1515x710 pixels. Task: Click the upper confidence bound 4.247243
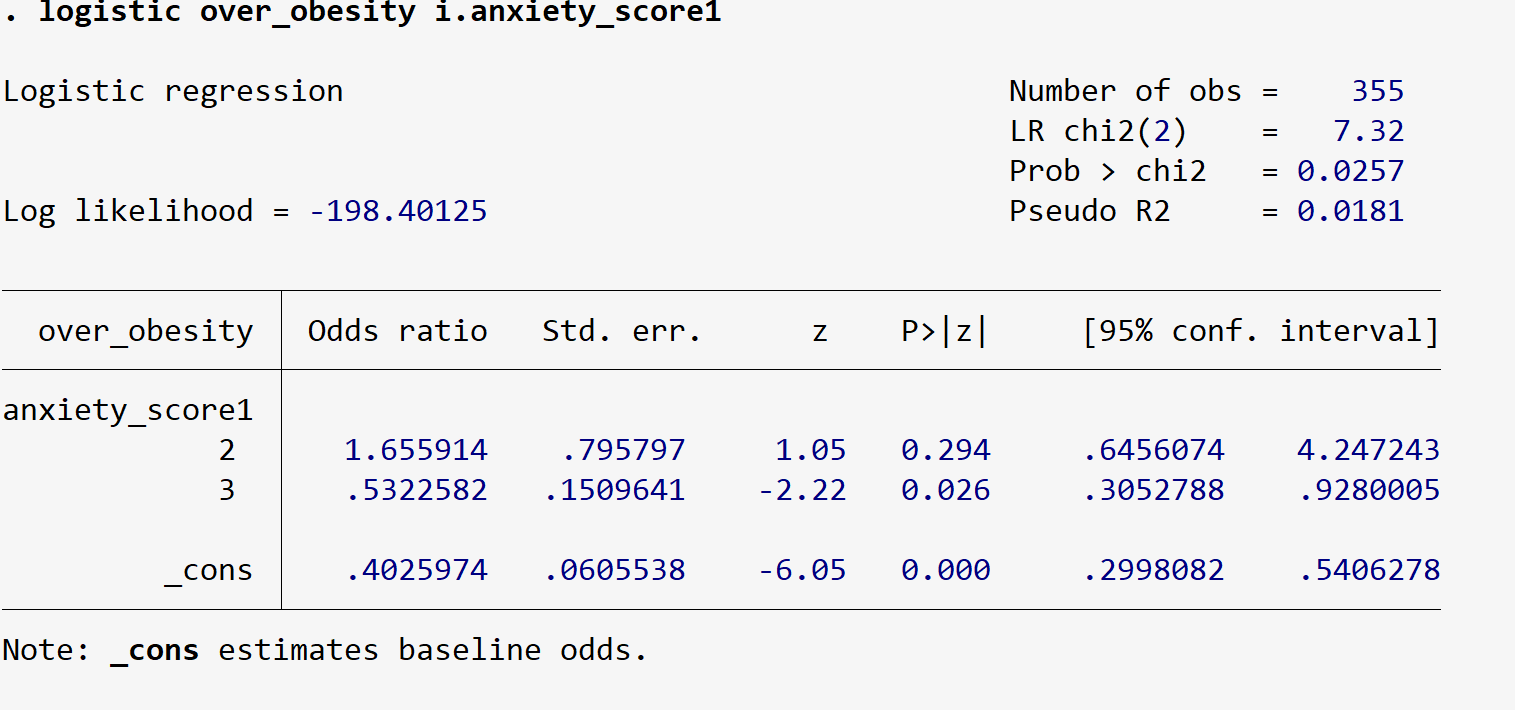click(x=1368, y=450)
